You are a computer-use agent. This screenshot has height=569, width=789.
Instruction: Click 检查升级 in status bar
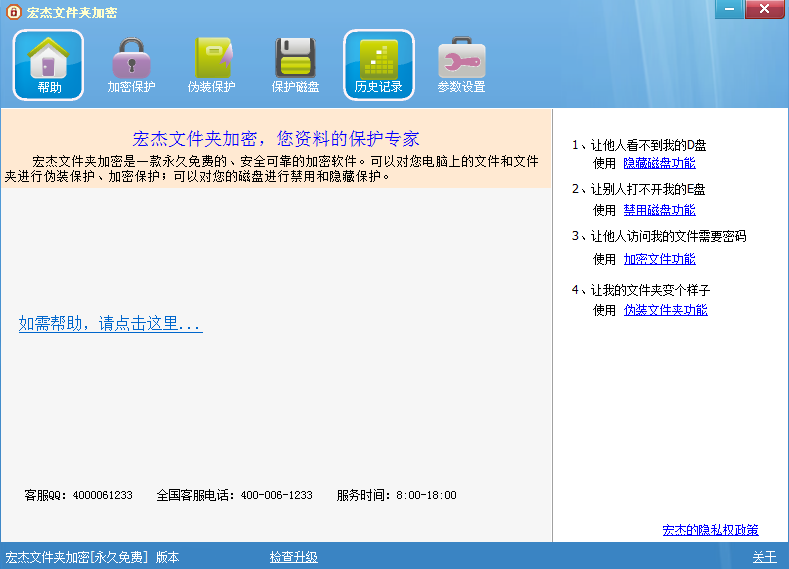pyautogui.click(x=293, y=557)
